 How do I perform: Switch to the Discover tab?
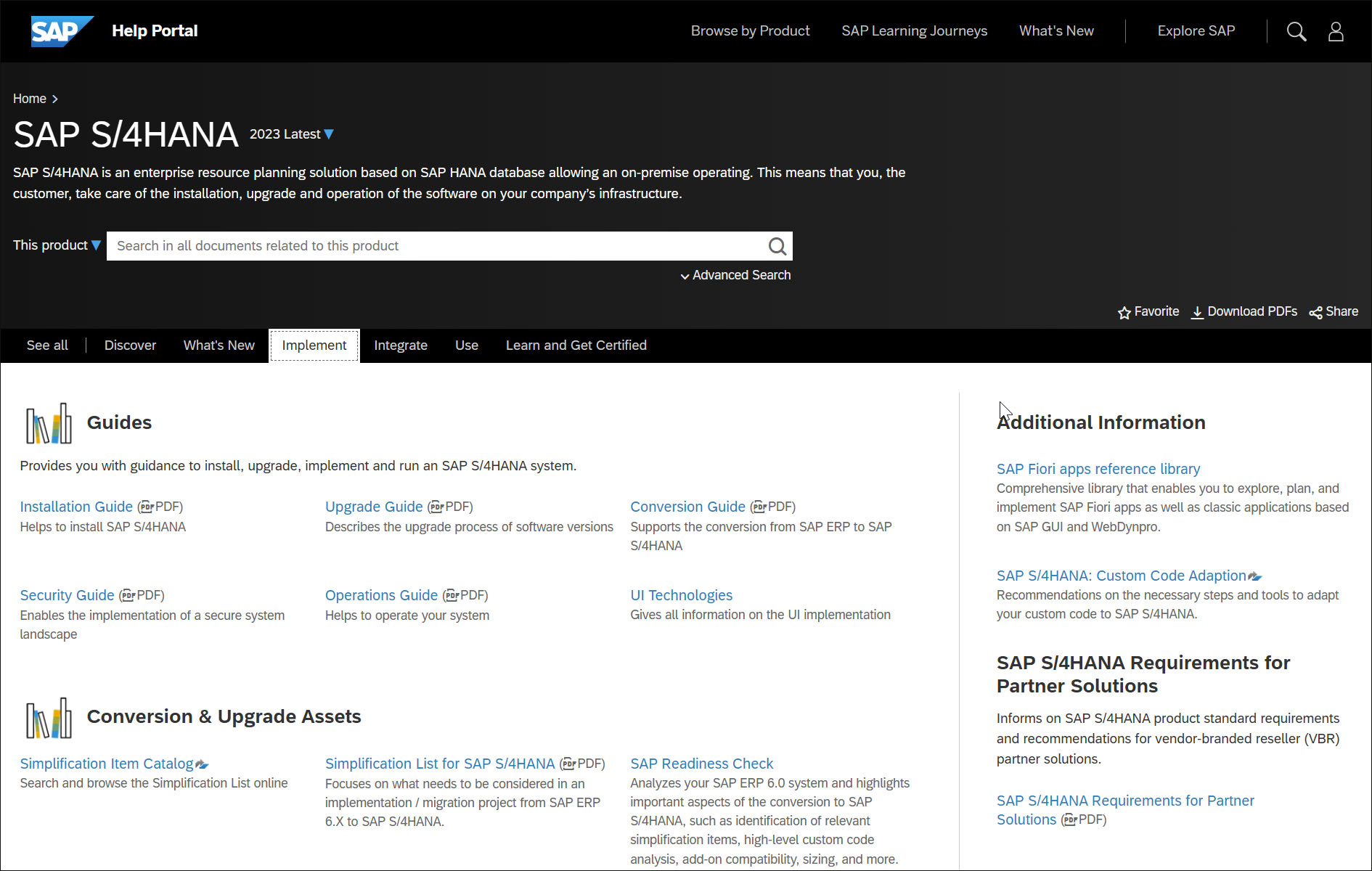pos(130,345)
